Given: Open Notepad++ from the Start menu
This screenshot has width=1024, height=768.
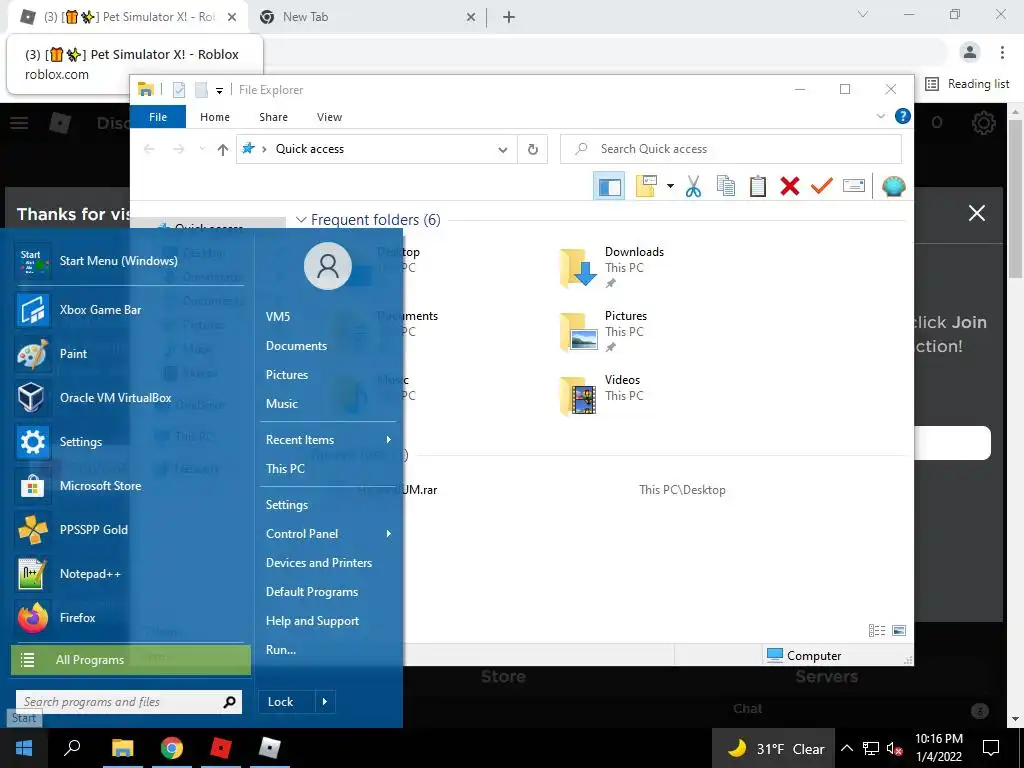Looking at the screenshot, I should pyautogui.click(x=129, y=573).
